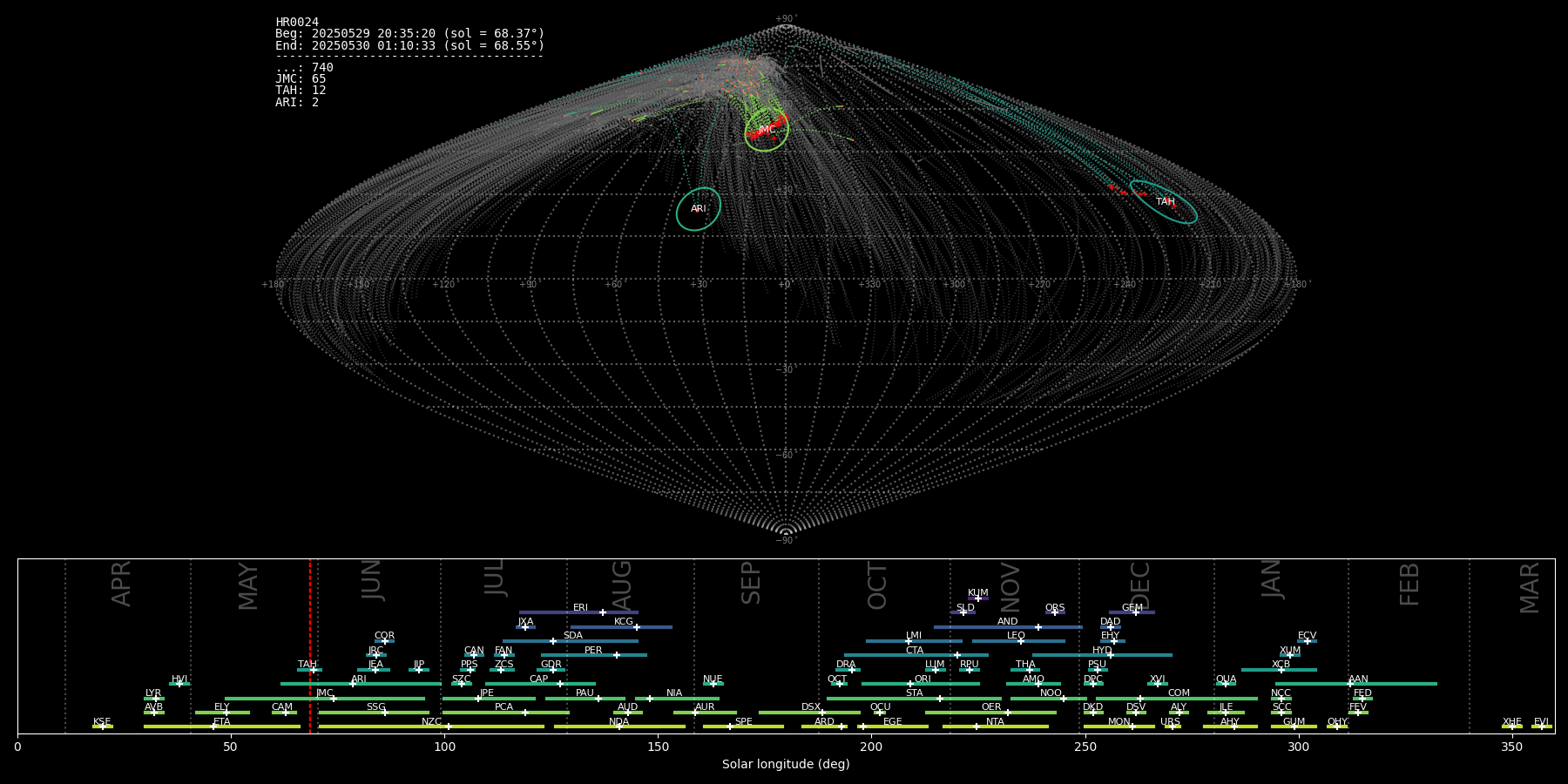Click the CAP shower label in timeline
Screen dimensions: 1568x784
coord(538,679)
